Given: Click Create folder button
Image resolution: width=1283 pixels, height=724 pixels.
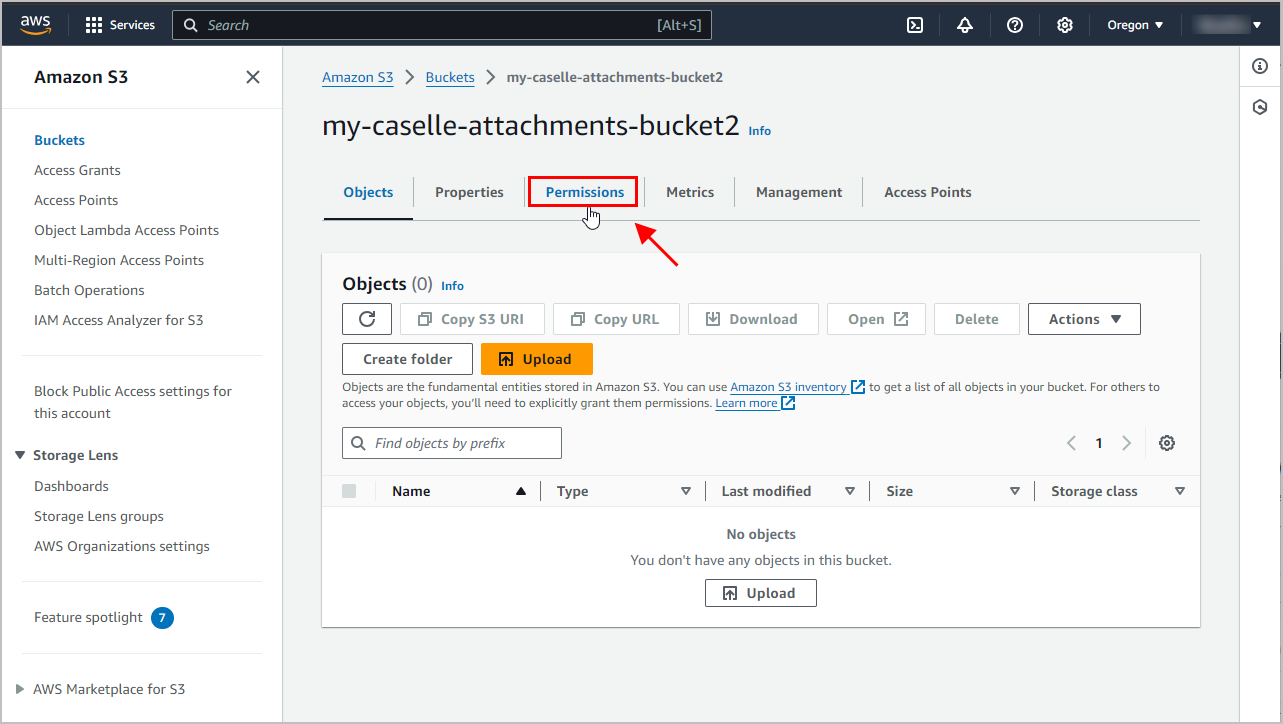Looking at the screenshot, I should coord(407,359).
